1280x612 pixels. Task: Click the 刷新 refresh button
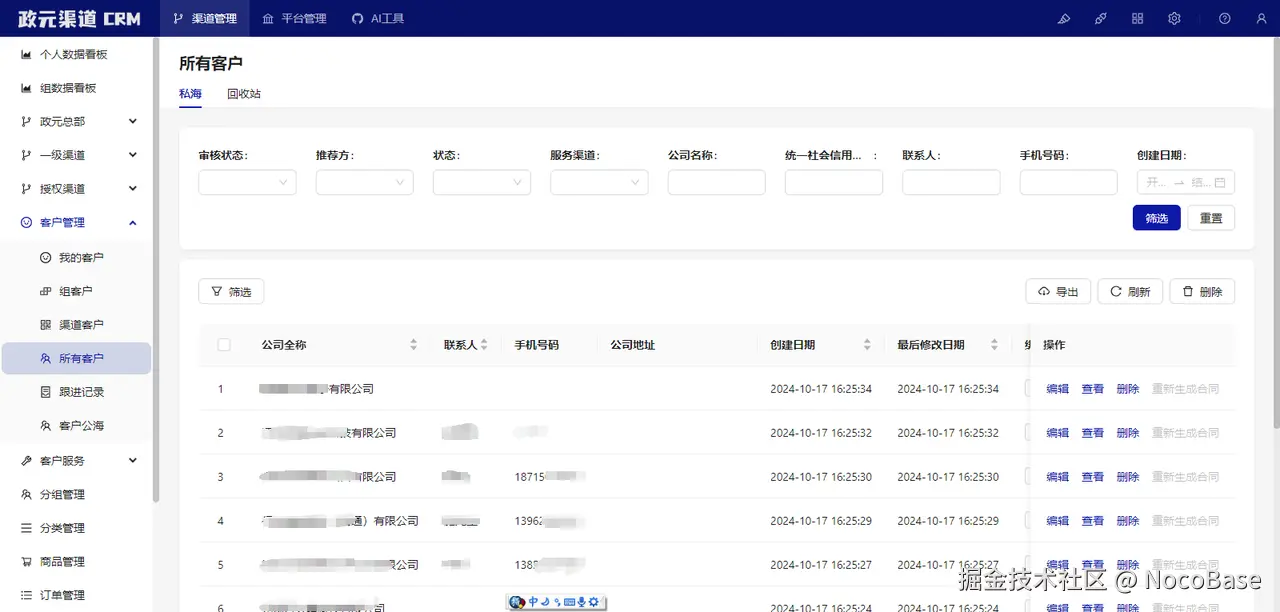[1130, 292]
